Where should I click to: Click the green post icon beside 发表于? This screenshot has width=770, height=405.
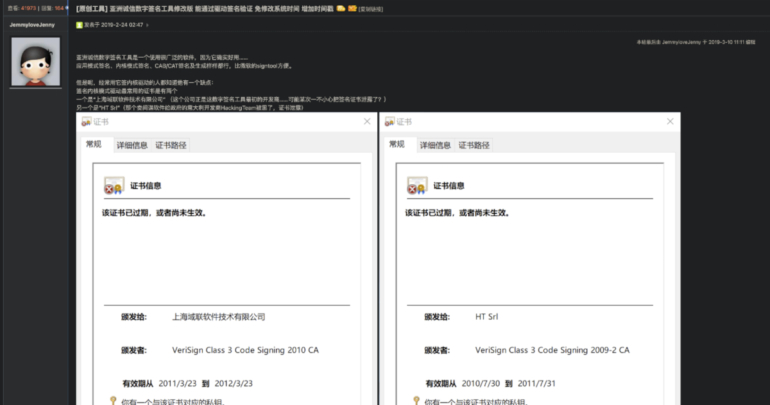pos(79,25)
